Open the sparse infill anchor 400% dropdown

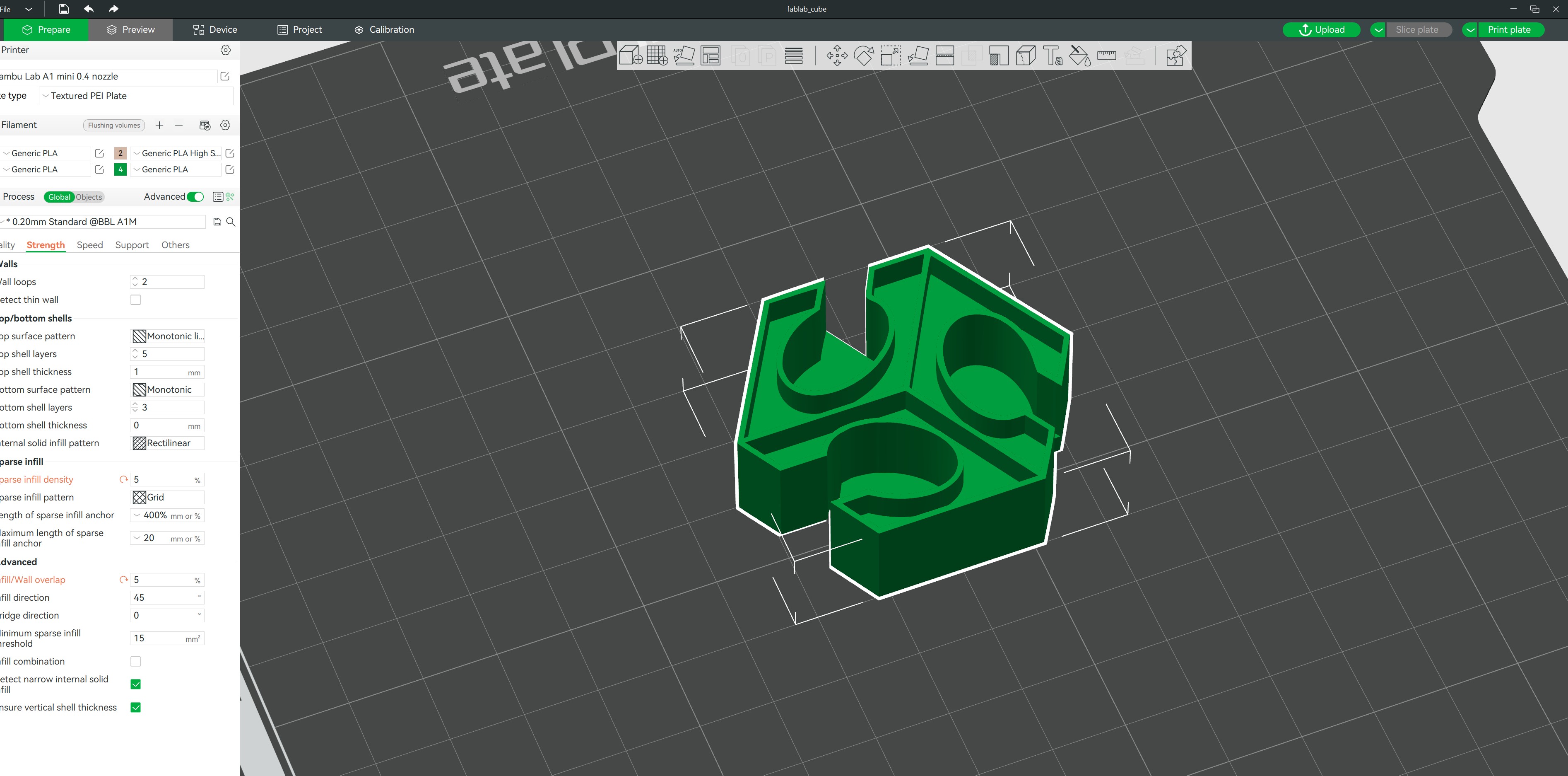[167, 515]
